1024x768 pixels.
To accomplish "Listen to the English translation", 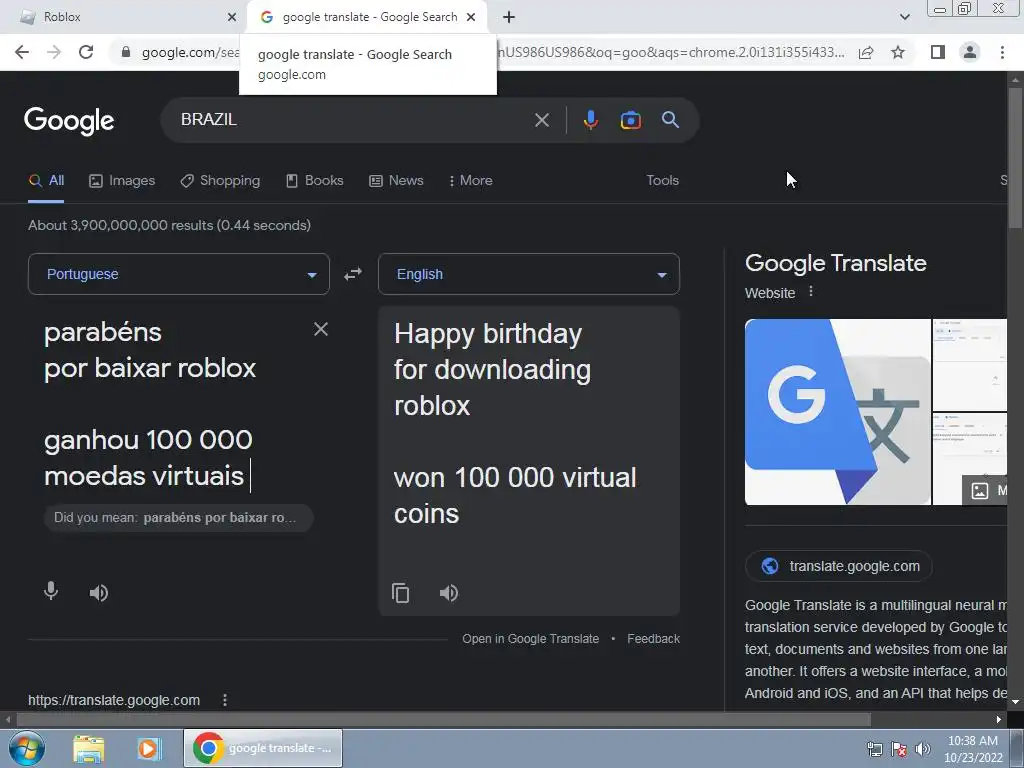I will [x=449, y=593].
